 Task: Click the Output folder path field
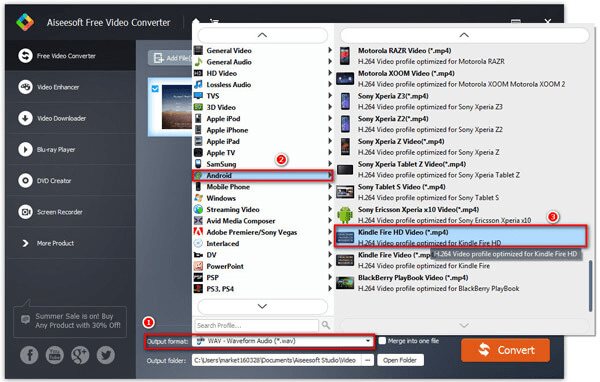point(277,360)
